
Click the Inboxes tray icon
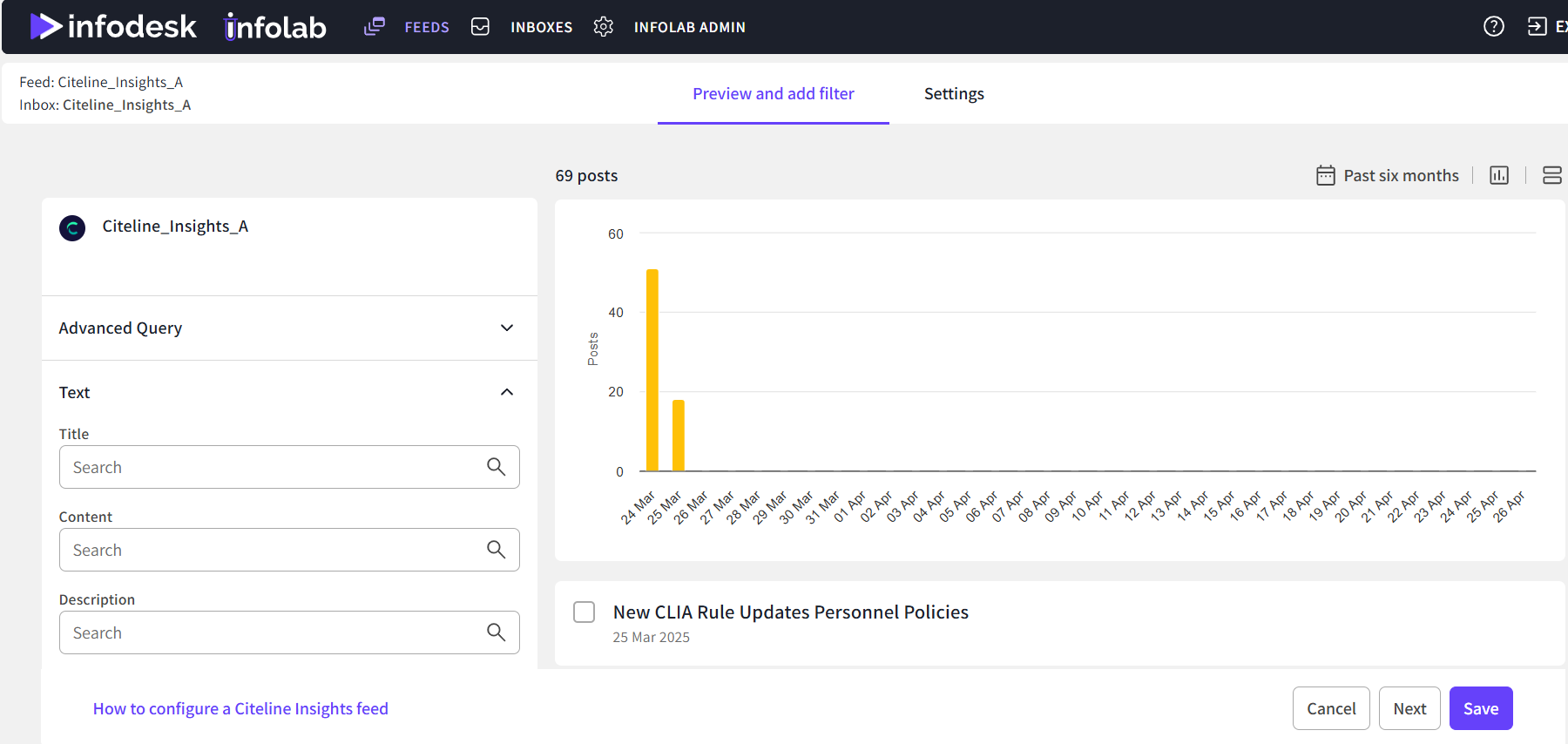coord(480,27)
